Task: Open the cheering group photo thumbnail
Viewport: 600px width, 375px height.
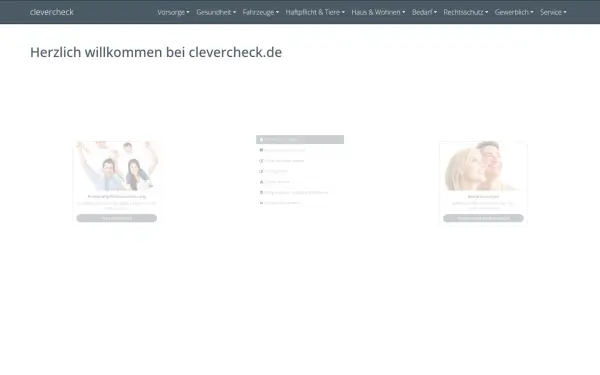Action: pyautogui.click(x=117, y=166)
